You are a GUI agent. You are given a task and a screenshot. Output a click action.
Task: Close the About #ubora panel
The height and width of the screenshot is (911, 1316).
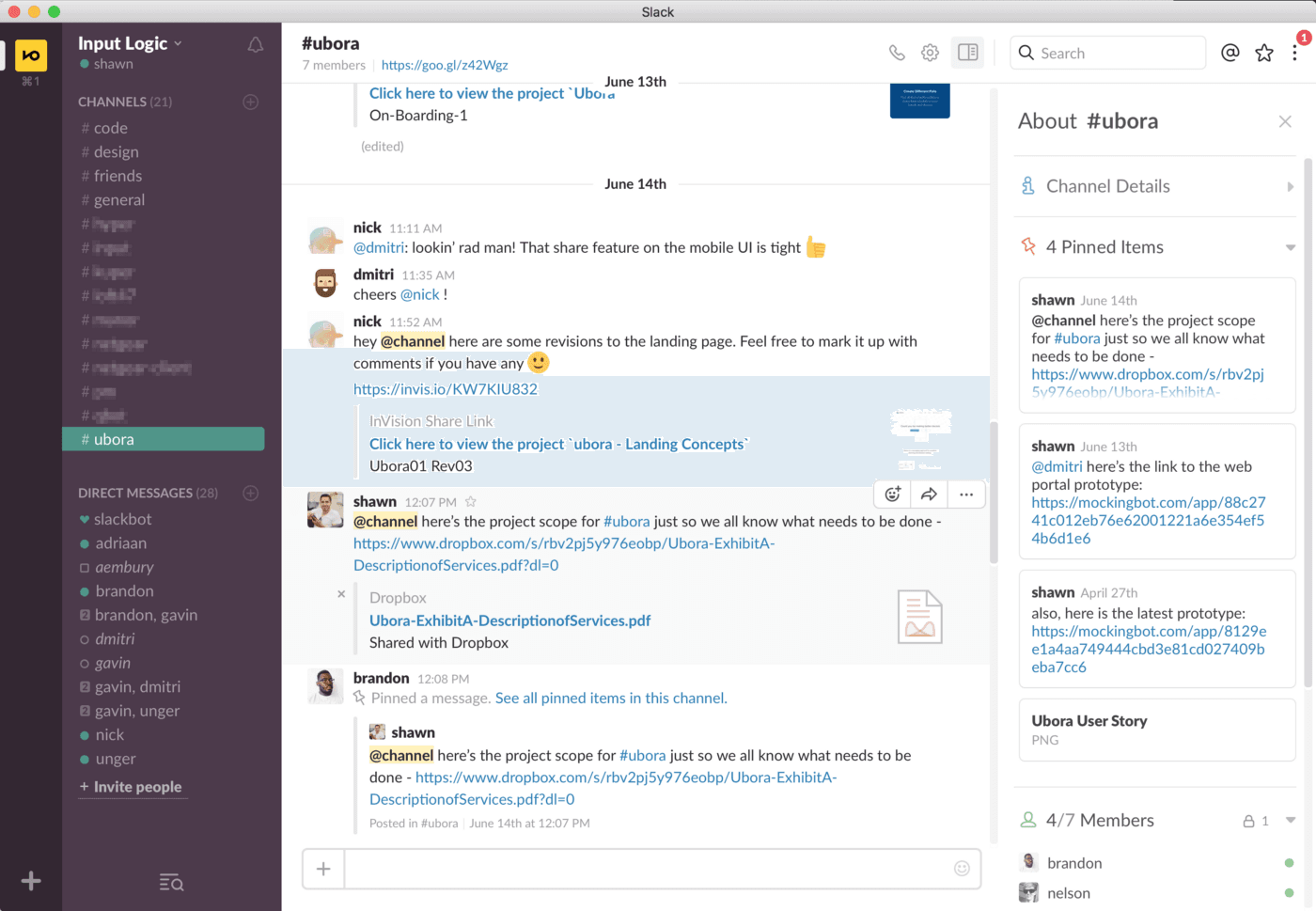pos(1285,121)
